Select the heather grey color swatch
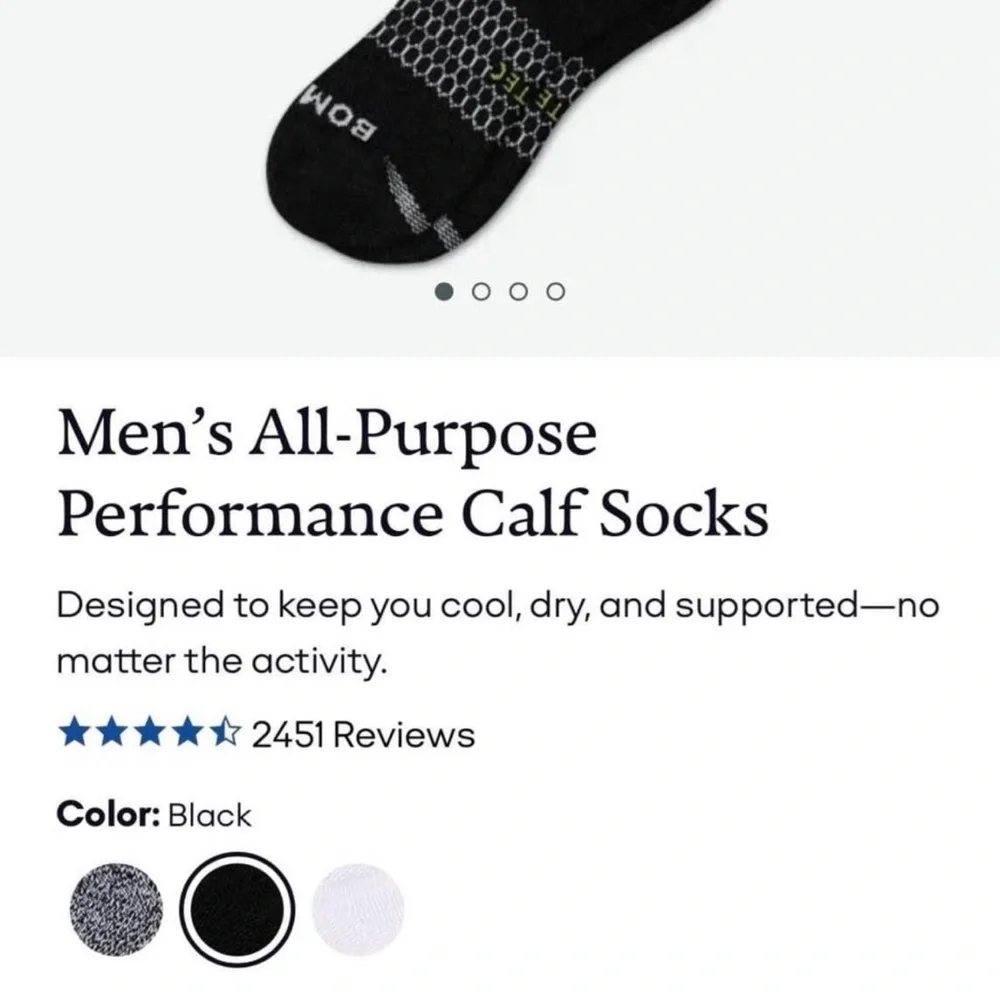Image resolution: width=1000 pixels, height=1000 pixels. [116, 908]
